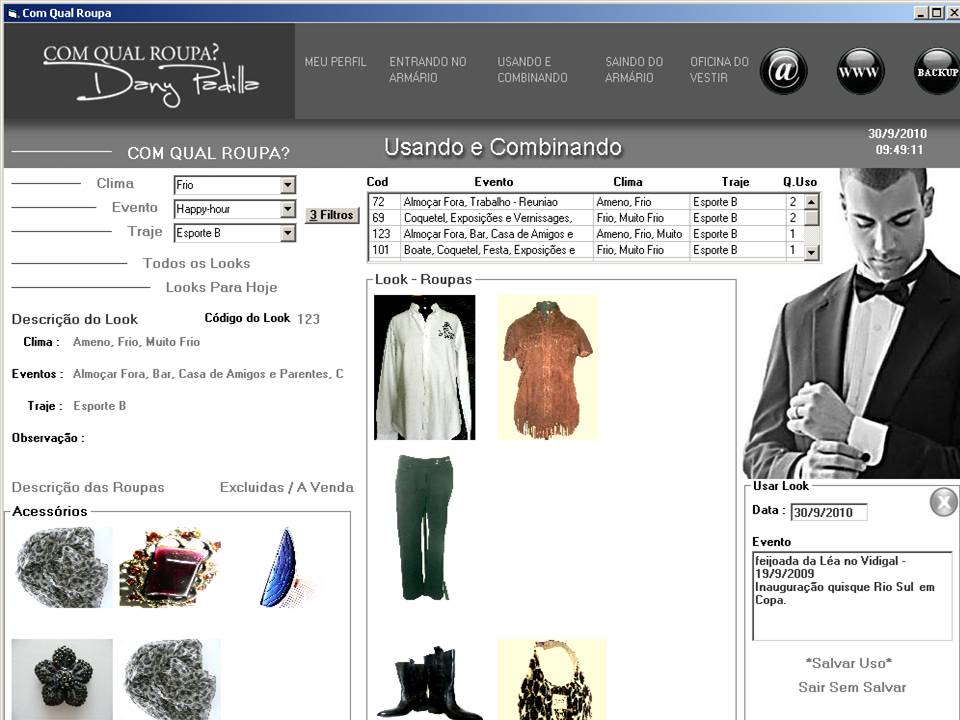Click Sair Sem Salvar link

[852, 687]
